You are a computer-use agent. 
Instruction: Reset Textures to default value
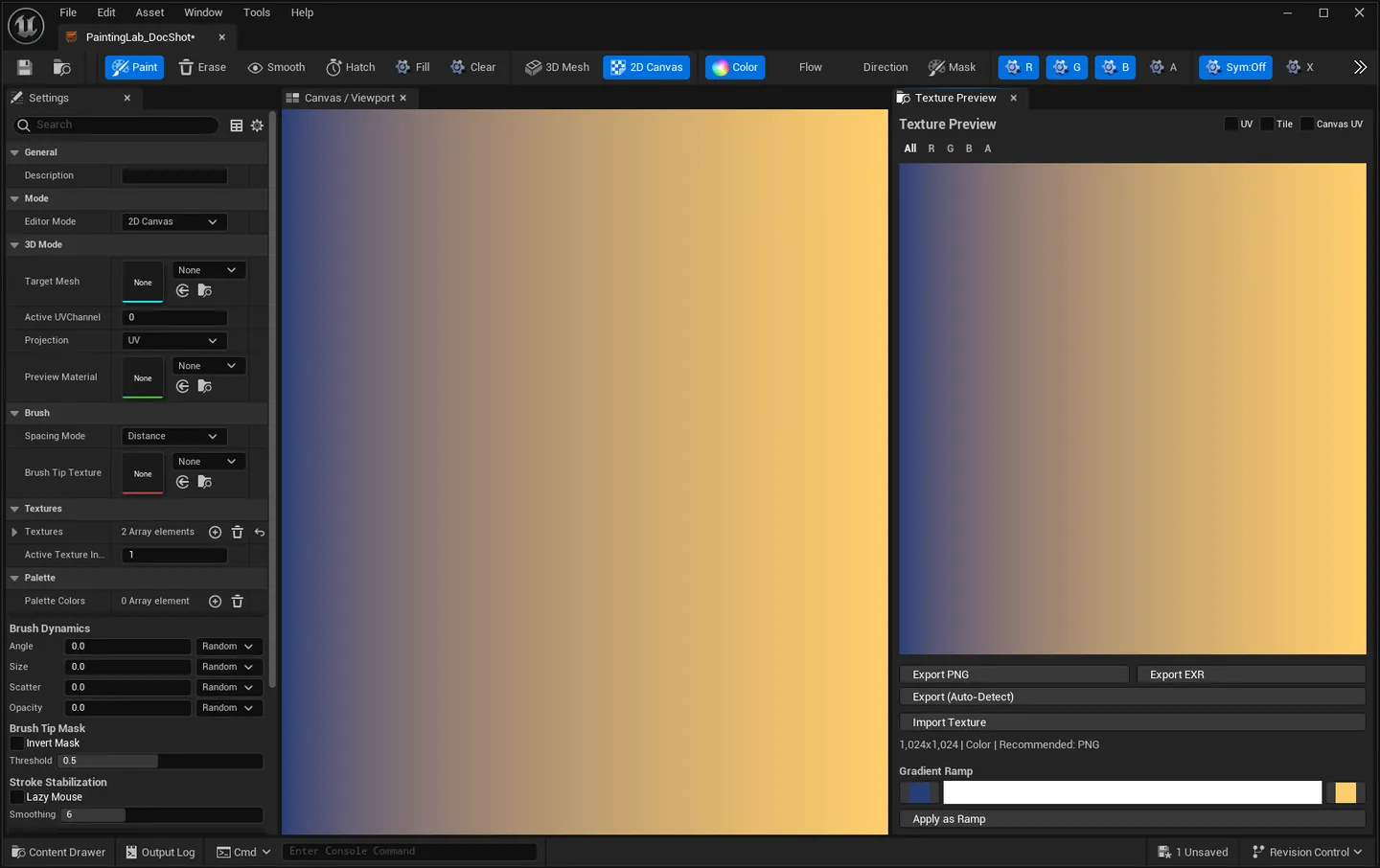tap(260, 532)
